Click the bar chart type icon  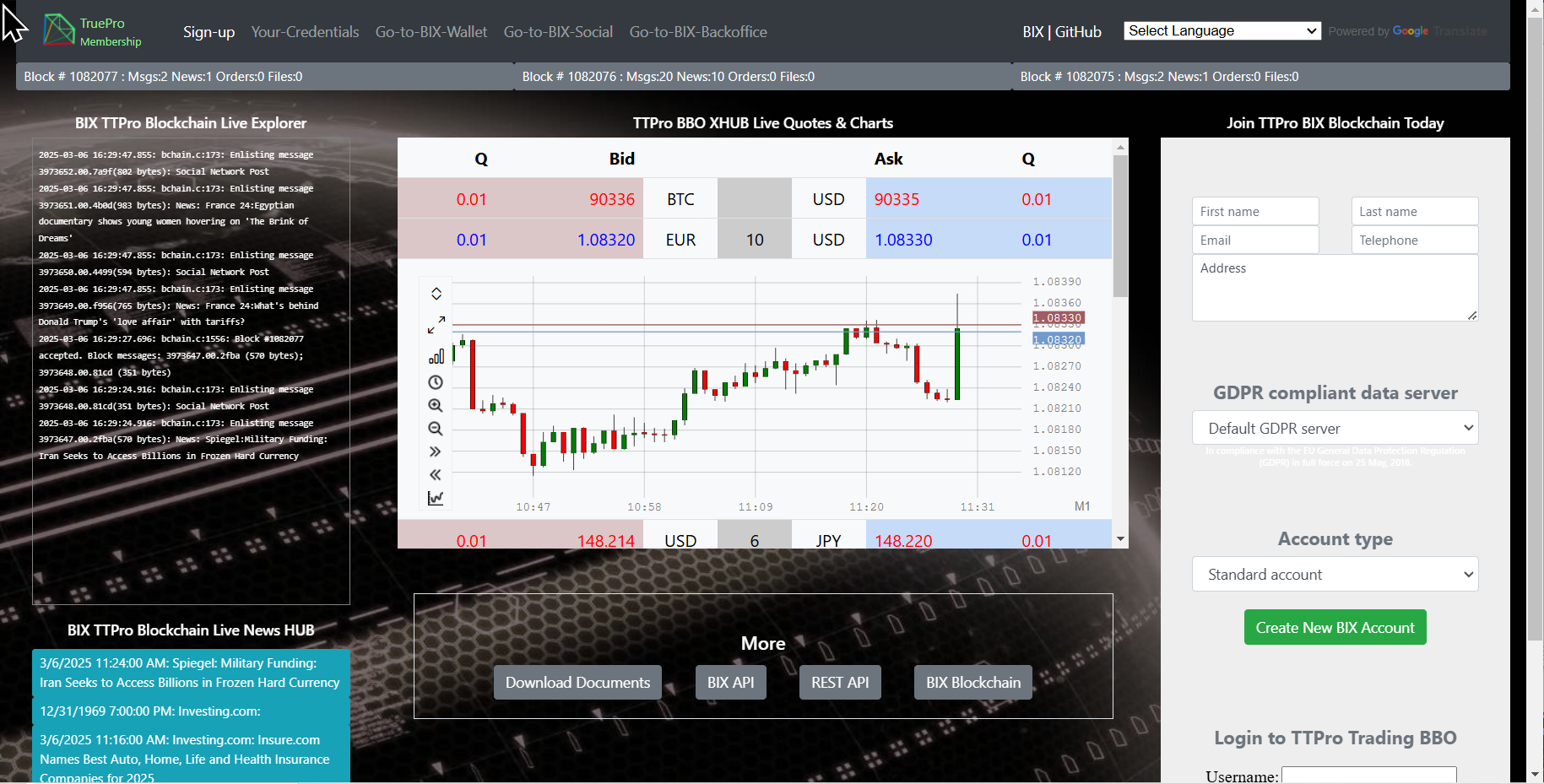(x=436, y=356)
